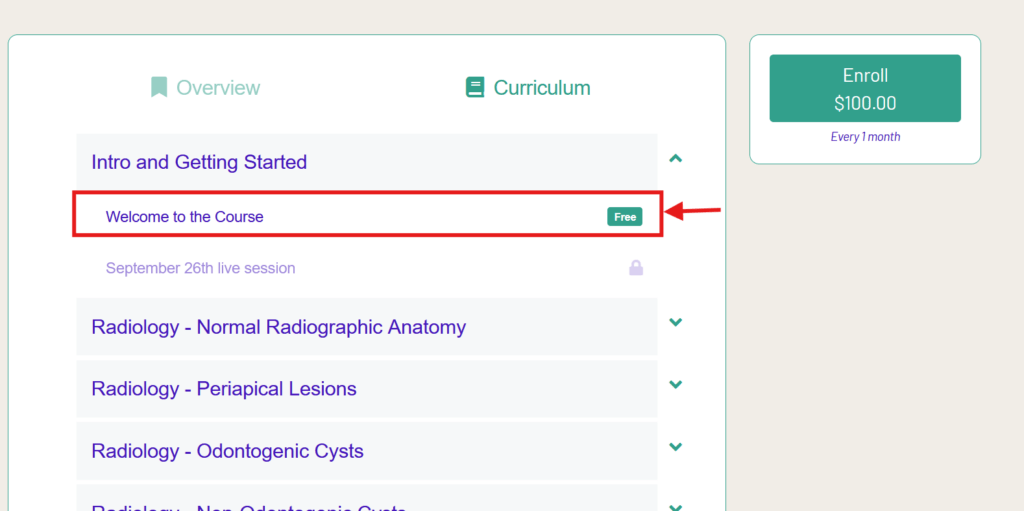Click the Intro and Getting Started heading
This screenshot has width=1024, height=511.
point(199,162)
